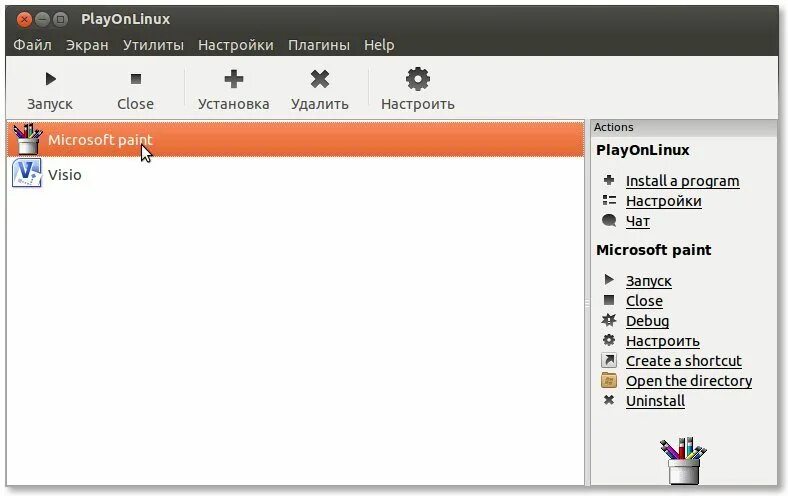Click large paint pencil-cup thumbnail in Actions panel
Image resolution: width=788 pixels, height=496 pixels.
(x=683, y=460)
